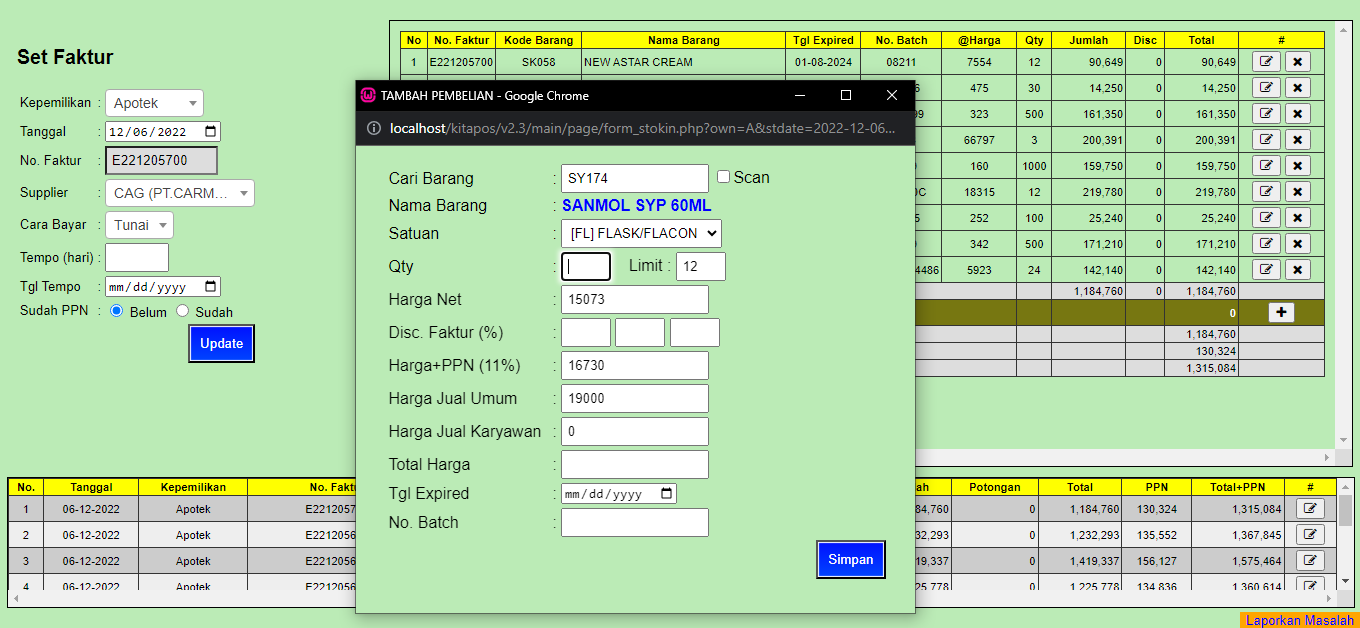The height and width of the screenshot is (628, 1360).
Task: Select the Belum radio for Sudah PPN
Action: [x=117, y=311]
